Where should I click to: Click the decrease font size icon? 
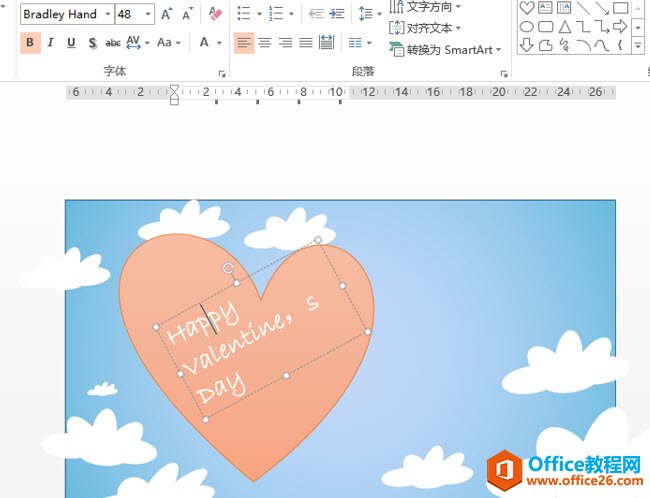pos(187,14)
